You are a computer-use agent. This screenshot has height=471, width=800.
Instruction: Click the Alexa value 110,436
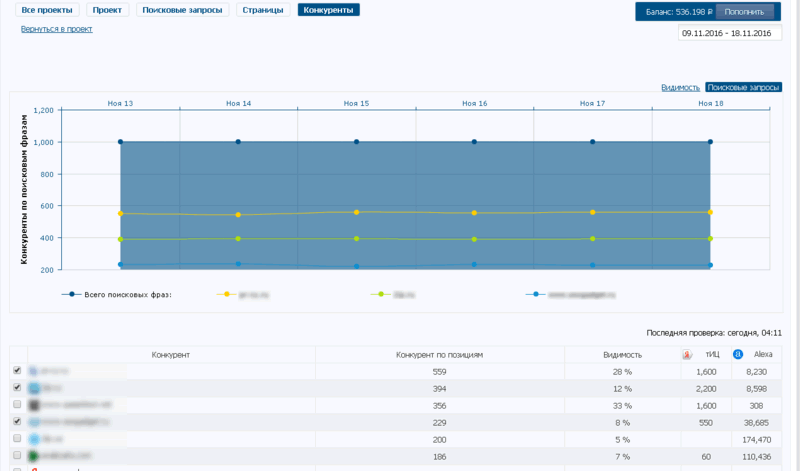pyautogui.click(x=756, y=456)
